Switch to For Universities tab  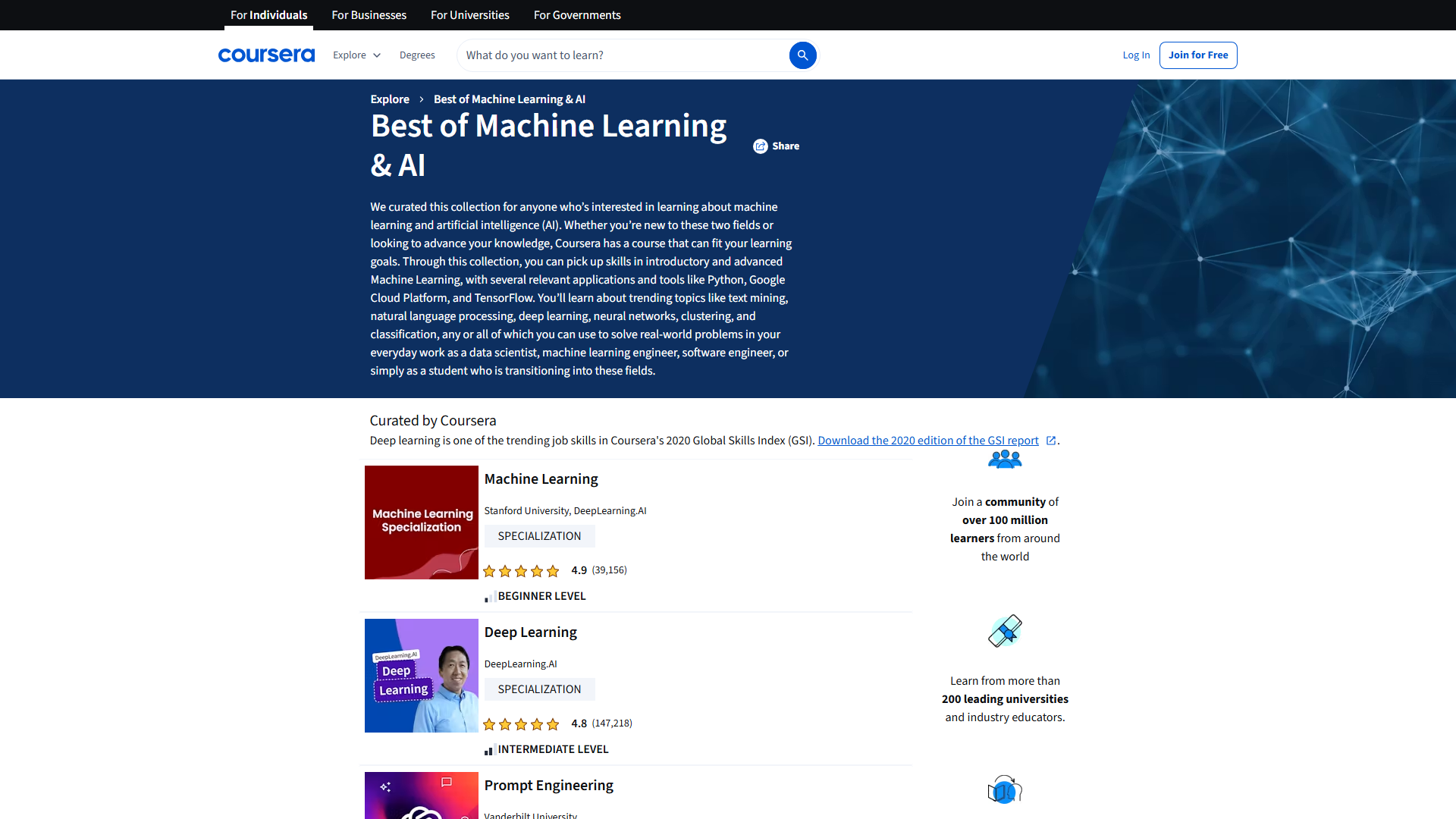[x=469, y=15]
